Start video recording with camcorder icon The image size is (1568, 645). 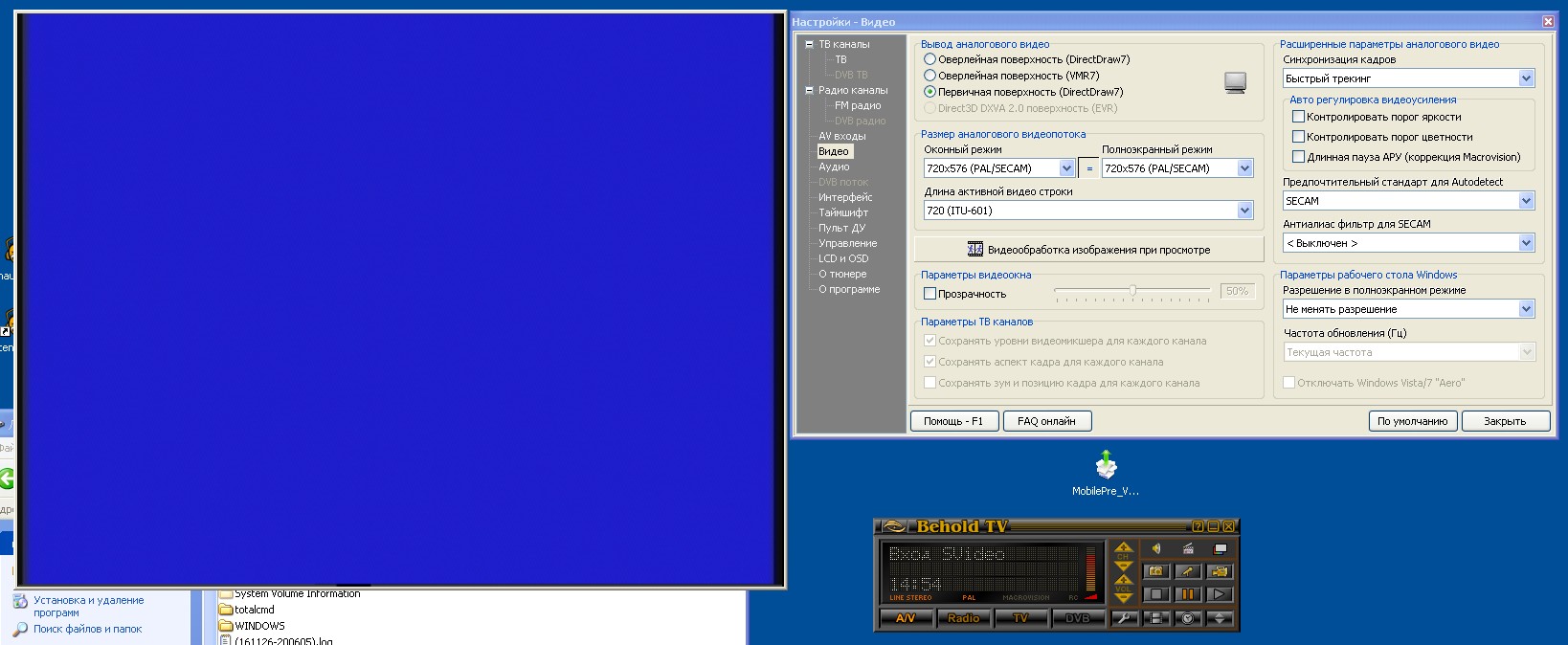tap(1219, 571)
